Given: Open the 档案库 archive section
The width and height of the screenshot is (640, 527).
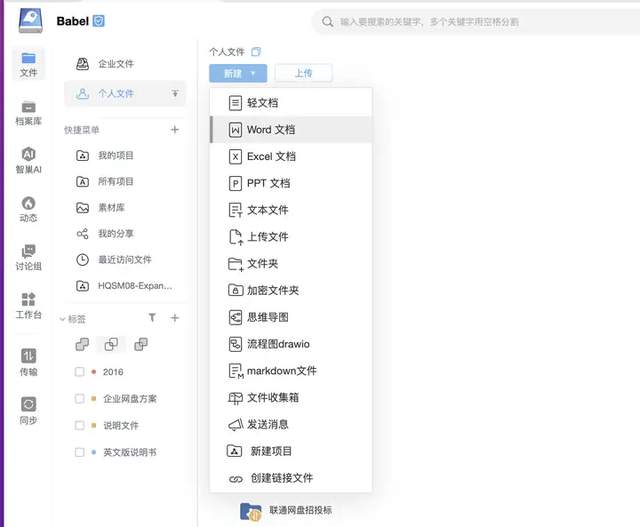Looking at the screenshot, I should [x=28, y=113].
